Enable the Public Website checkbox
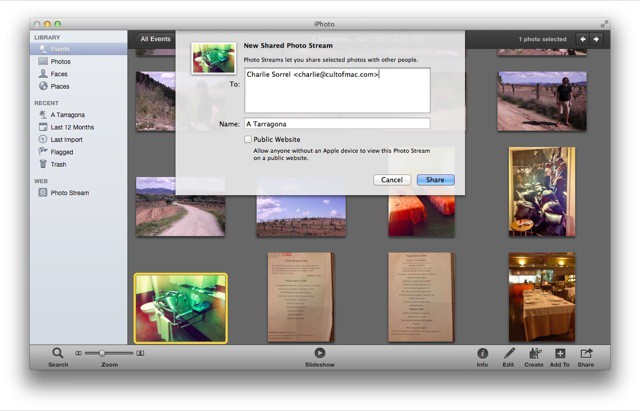This screenshot has width=640, height=411. pyautogui.click(x=249, y=140)
